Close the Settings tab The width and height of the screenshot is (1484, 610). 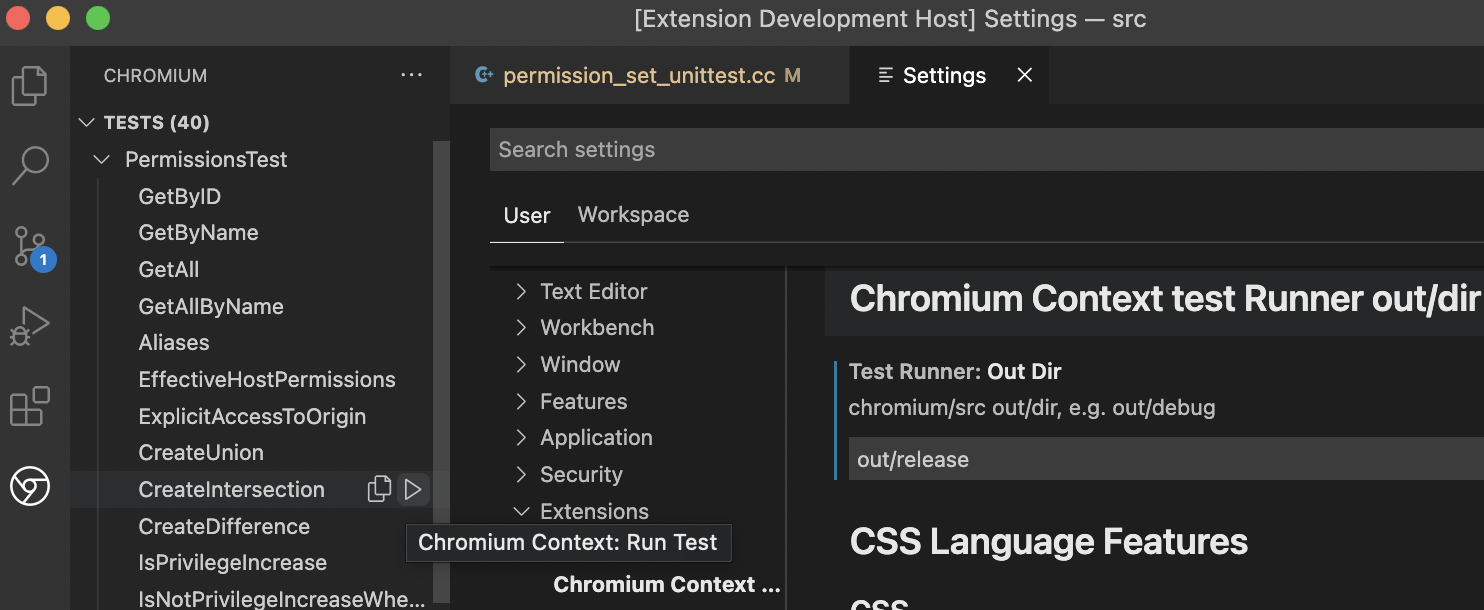1024,75
